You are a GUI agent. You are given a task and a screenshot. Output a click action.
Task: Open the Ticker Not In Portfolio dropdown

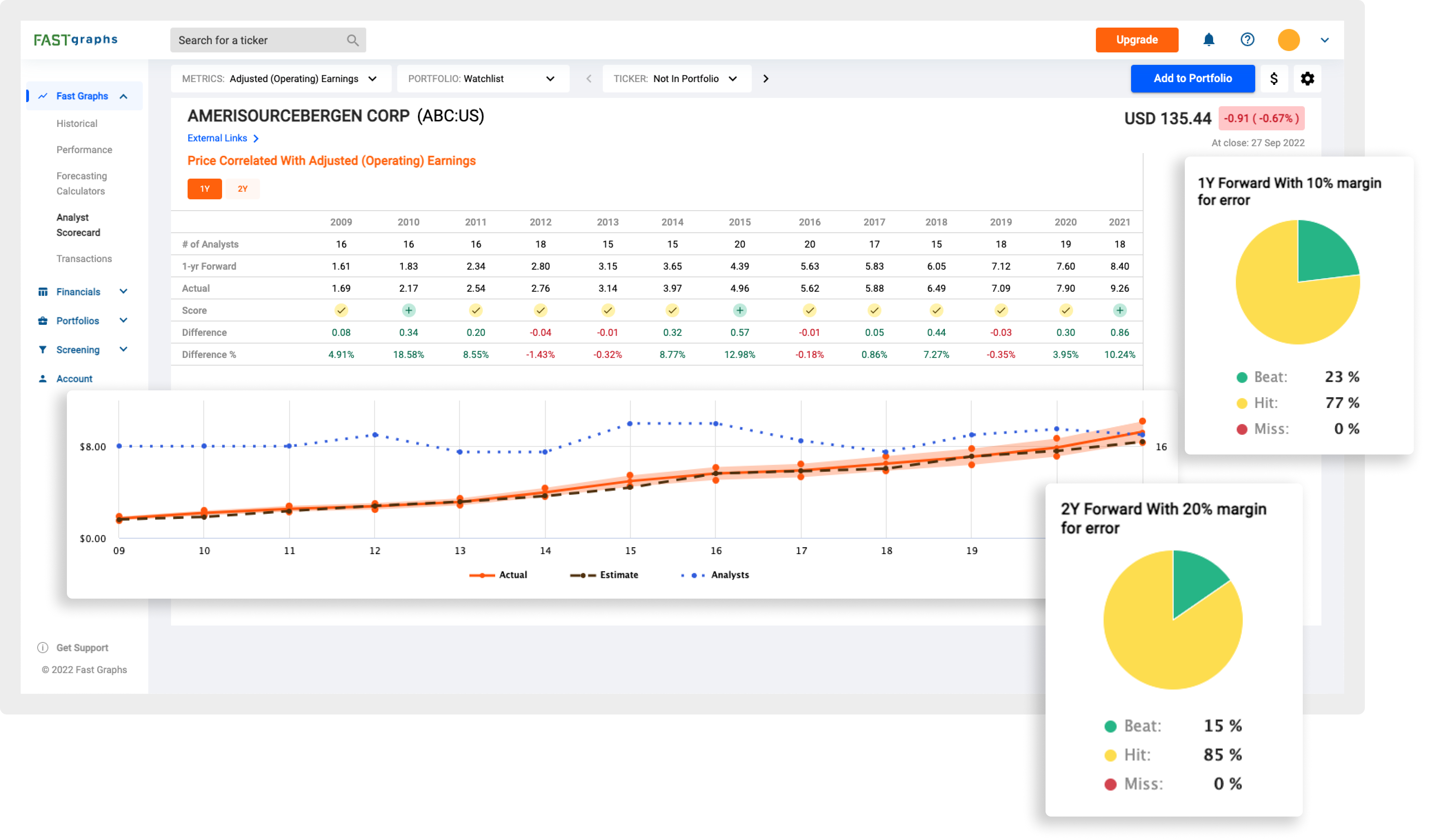coord(676,78)
